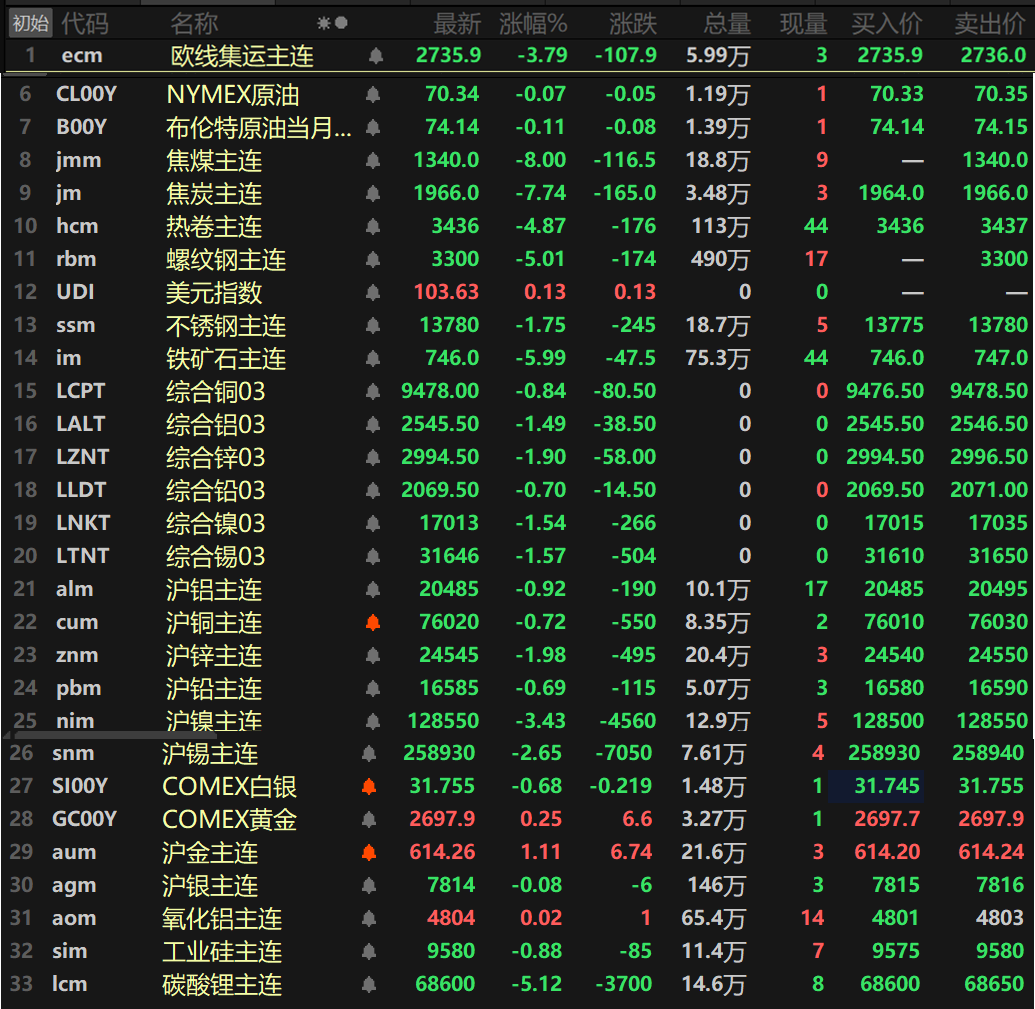The width and height of the screenshot is (1035, 1009).
Task: Sort by the 涨幅% column header
Action: [533, 23]
